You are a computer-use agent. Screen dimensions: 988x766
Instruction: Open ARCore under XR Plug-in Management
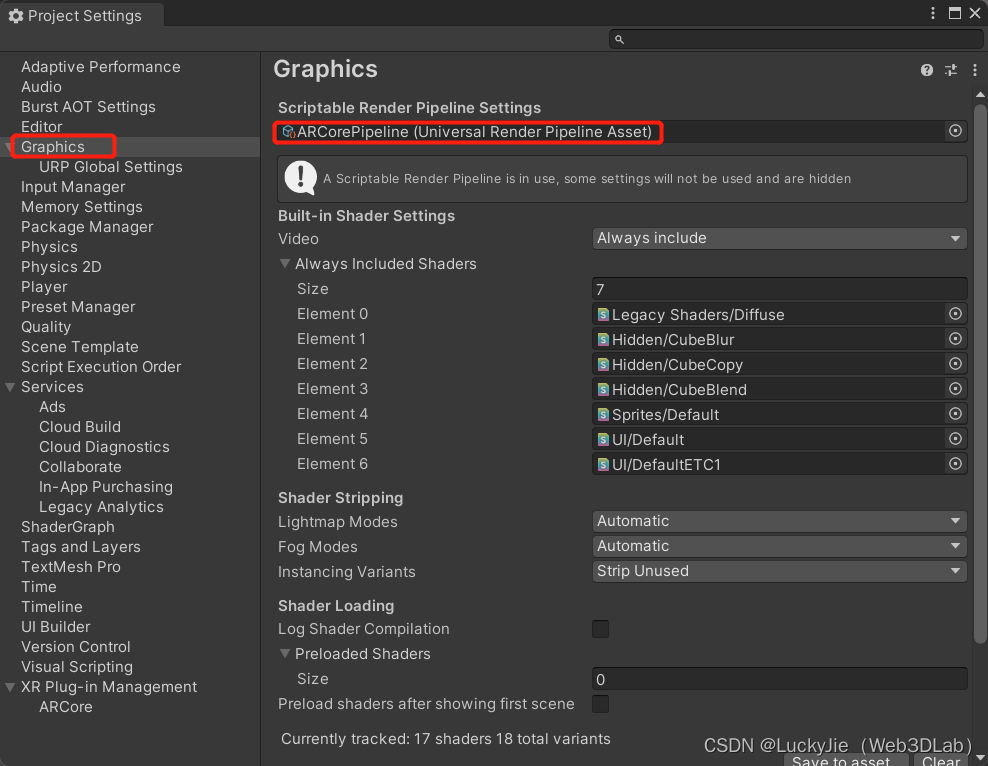(66, 707)
